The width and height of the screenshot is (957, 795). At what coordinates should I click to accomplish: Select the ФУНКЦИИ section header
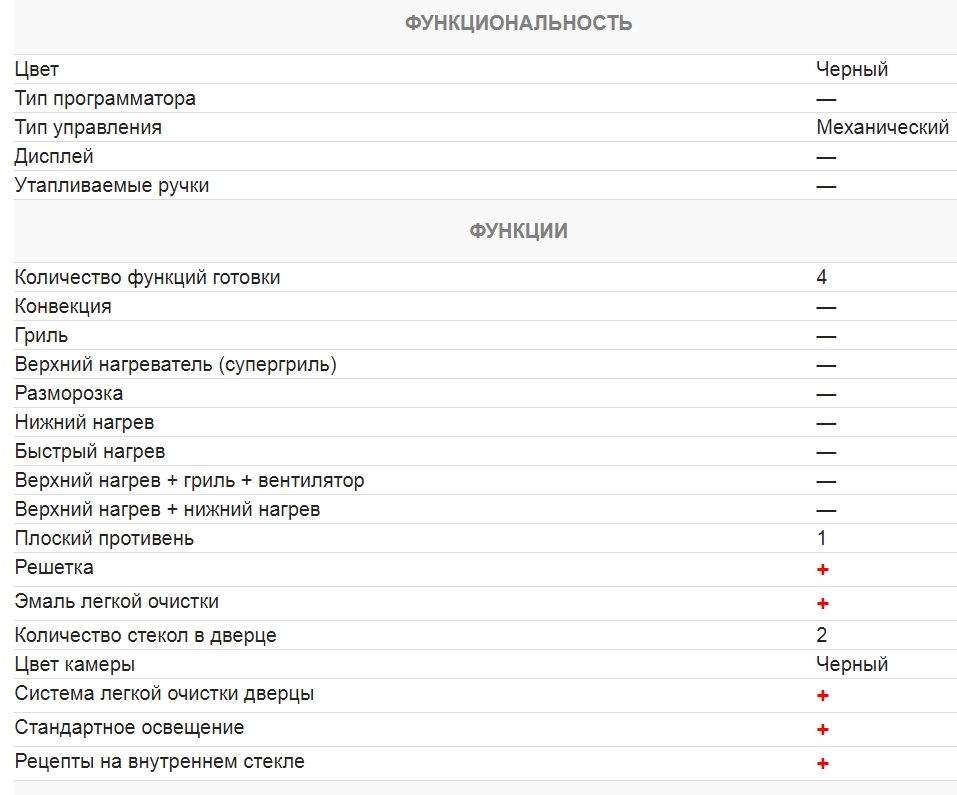tap(518, 231)
